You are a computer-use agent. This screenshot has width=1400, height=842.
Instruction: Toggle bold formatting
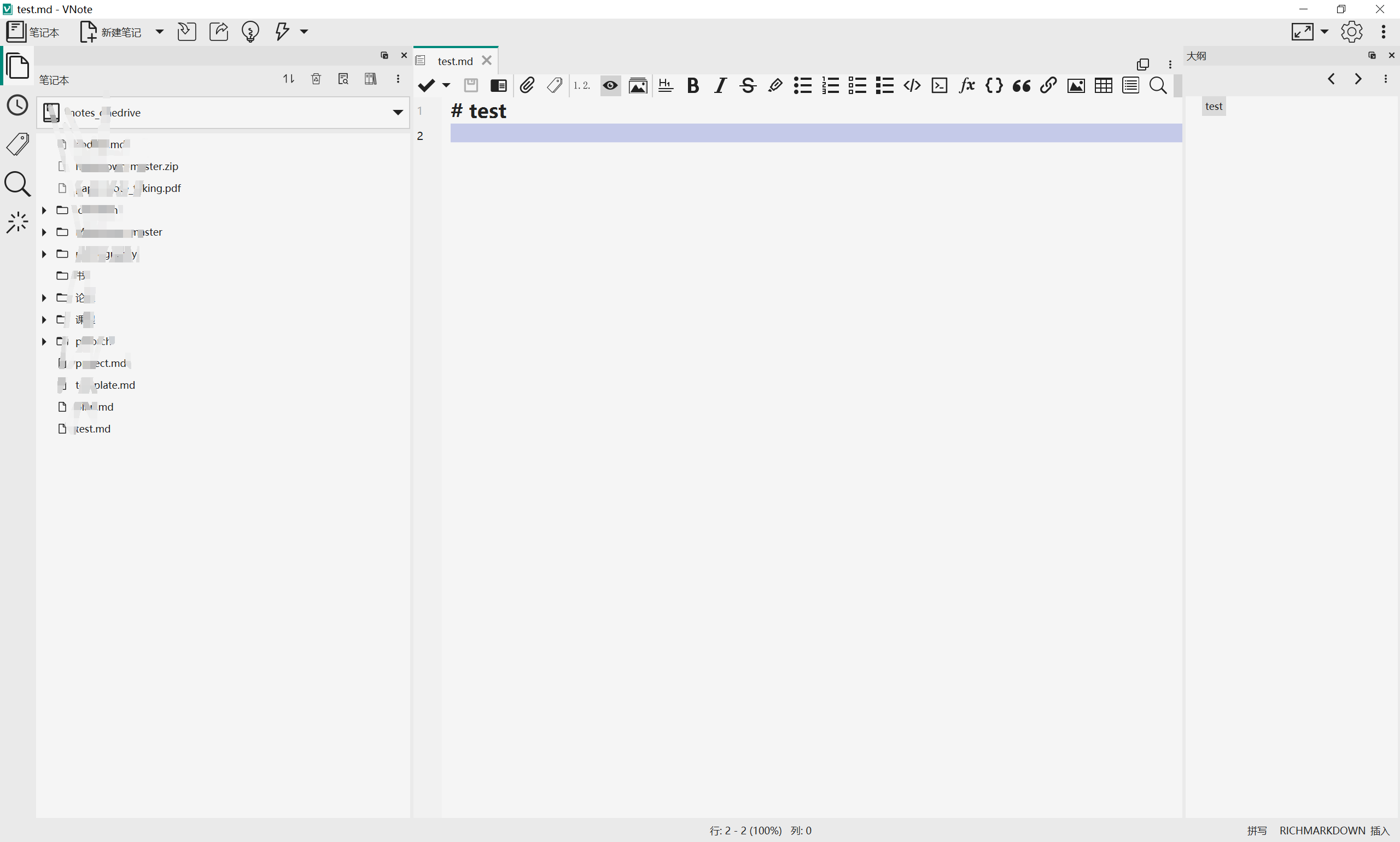(x=693, y=86)
